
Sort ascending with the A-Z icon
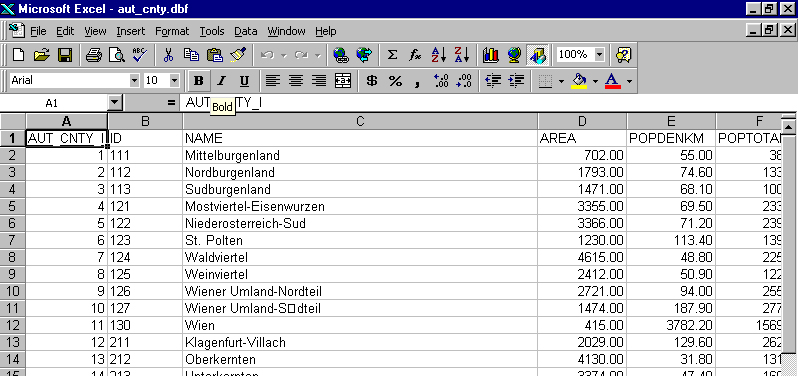(438, 54)
